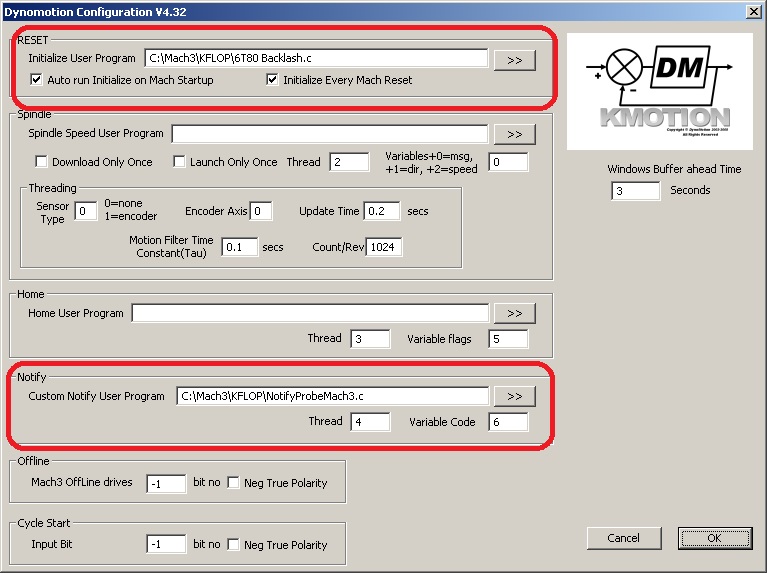This screenshot has width=767, height=573.
Task: Click the Home User Program field
Action: pyautogui.click(x=310, y=313)
